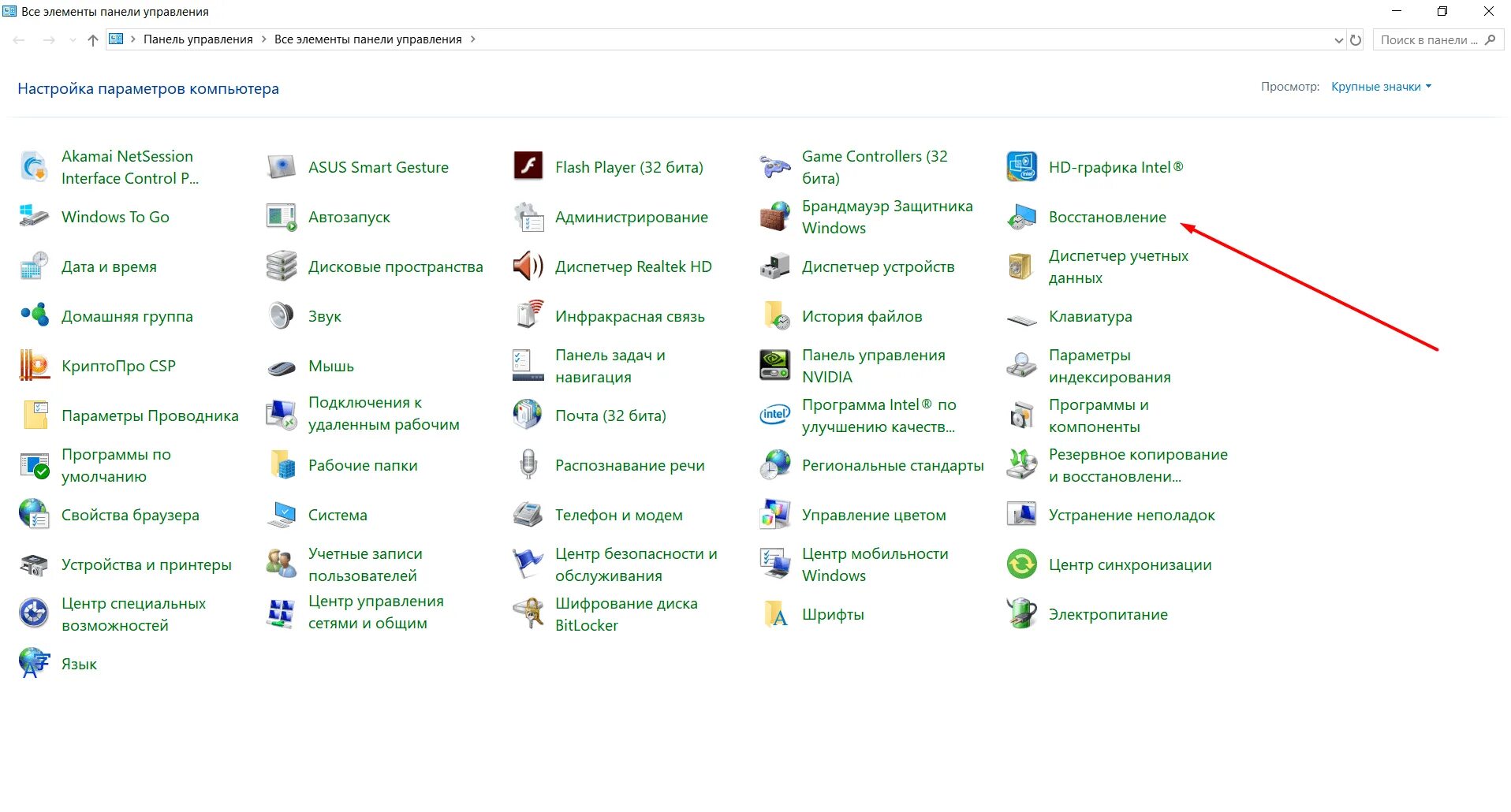
Task: Open the Звук speaker icon
Action: (x=281, y=316)
